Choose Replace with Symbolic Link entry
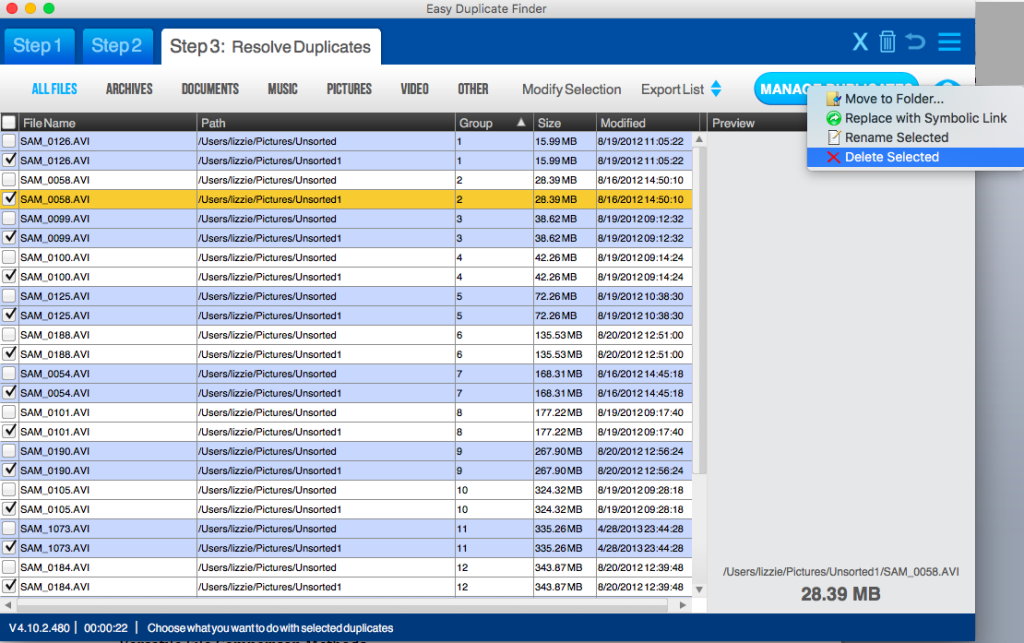Screen dimensions: 1024x643 point(916,118)
